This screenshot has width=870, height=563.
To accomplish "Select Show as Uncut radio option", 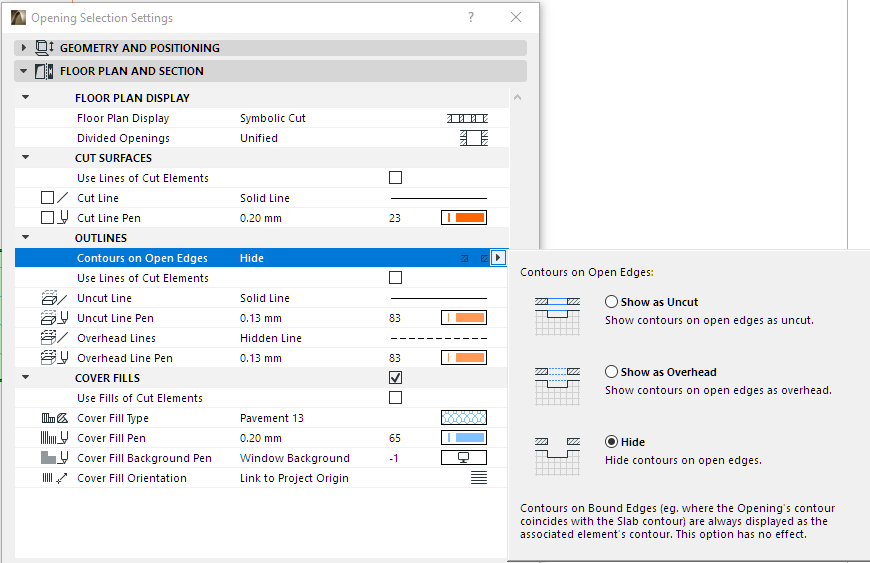I will pos(611,302).
